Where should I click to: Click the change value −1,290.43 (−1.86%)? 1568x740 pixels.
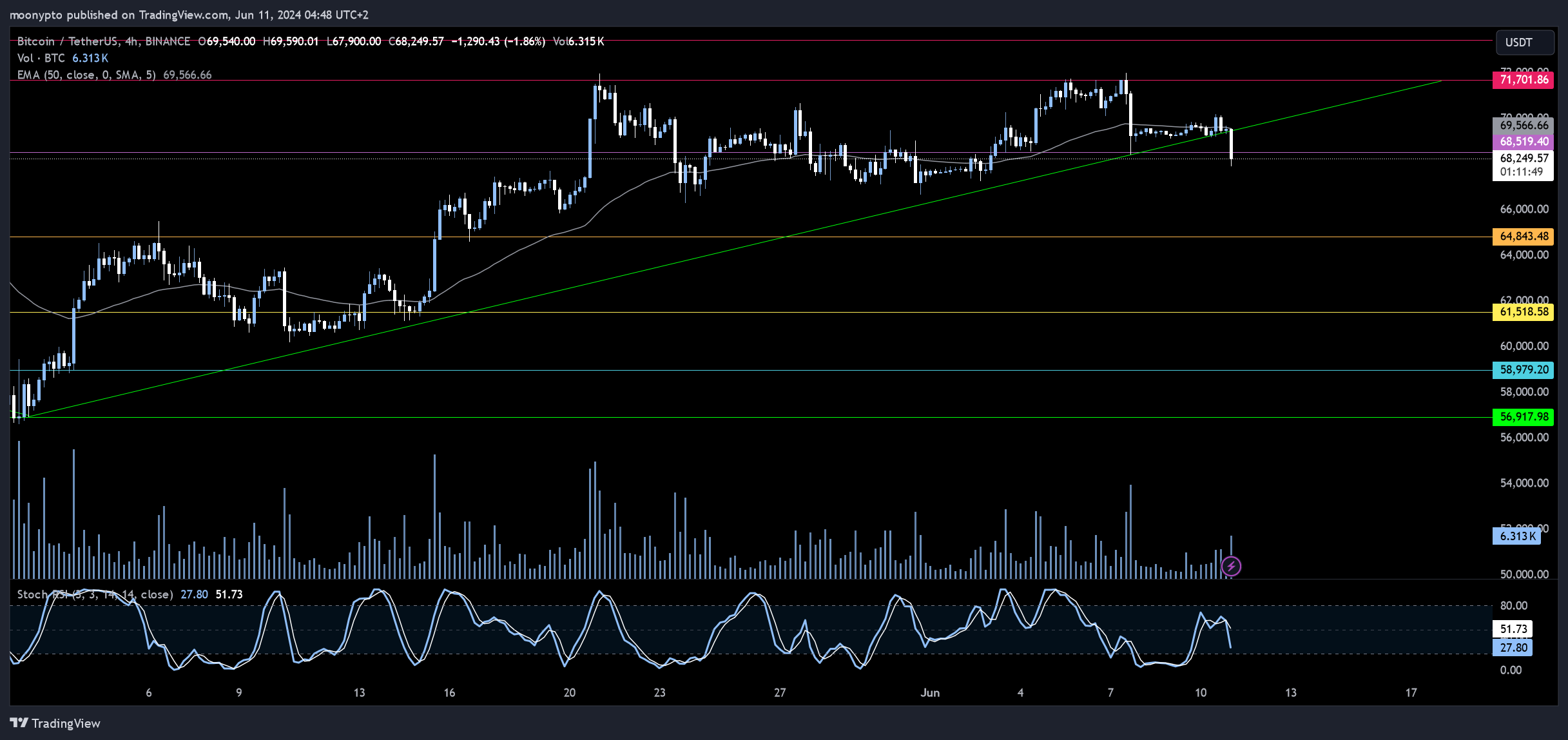pyautogui.click(x=498, y=41)
